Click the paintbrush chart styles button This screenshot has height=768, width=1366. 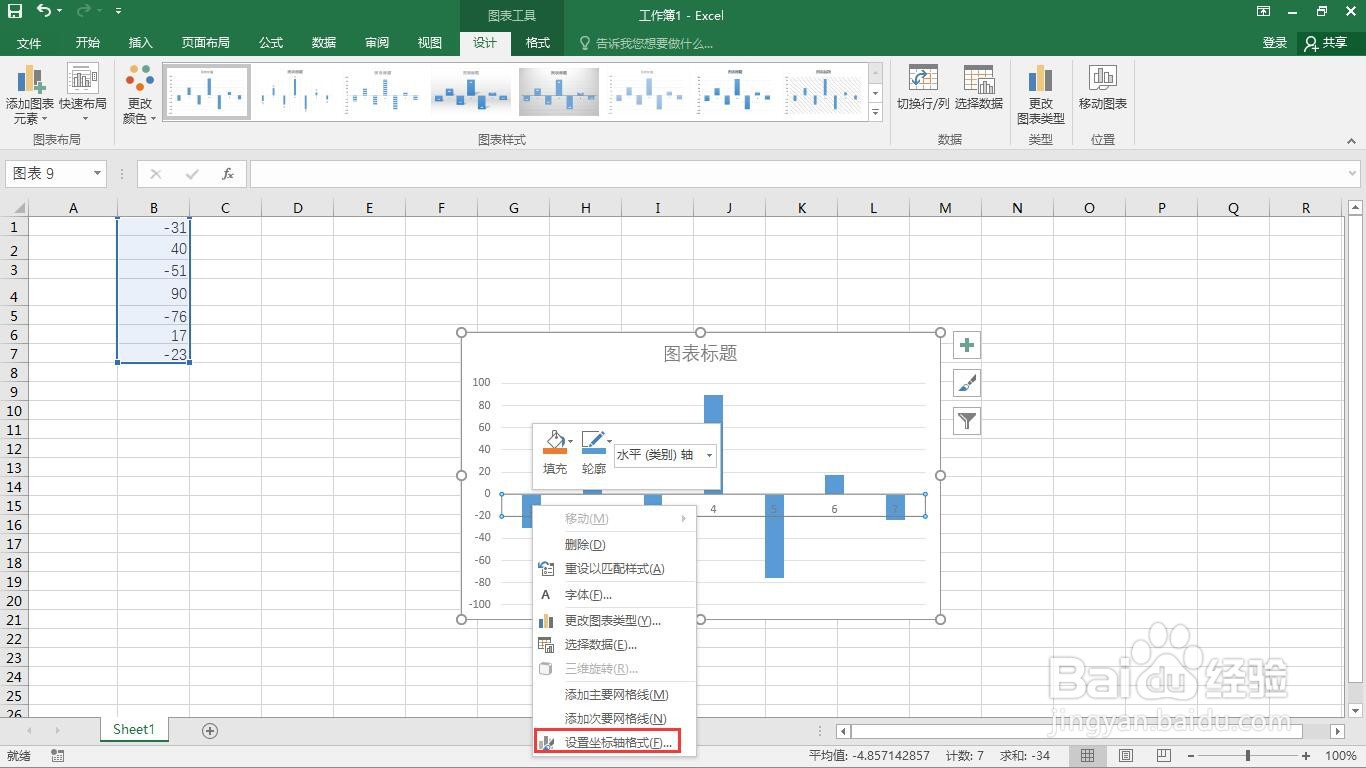967,383
